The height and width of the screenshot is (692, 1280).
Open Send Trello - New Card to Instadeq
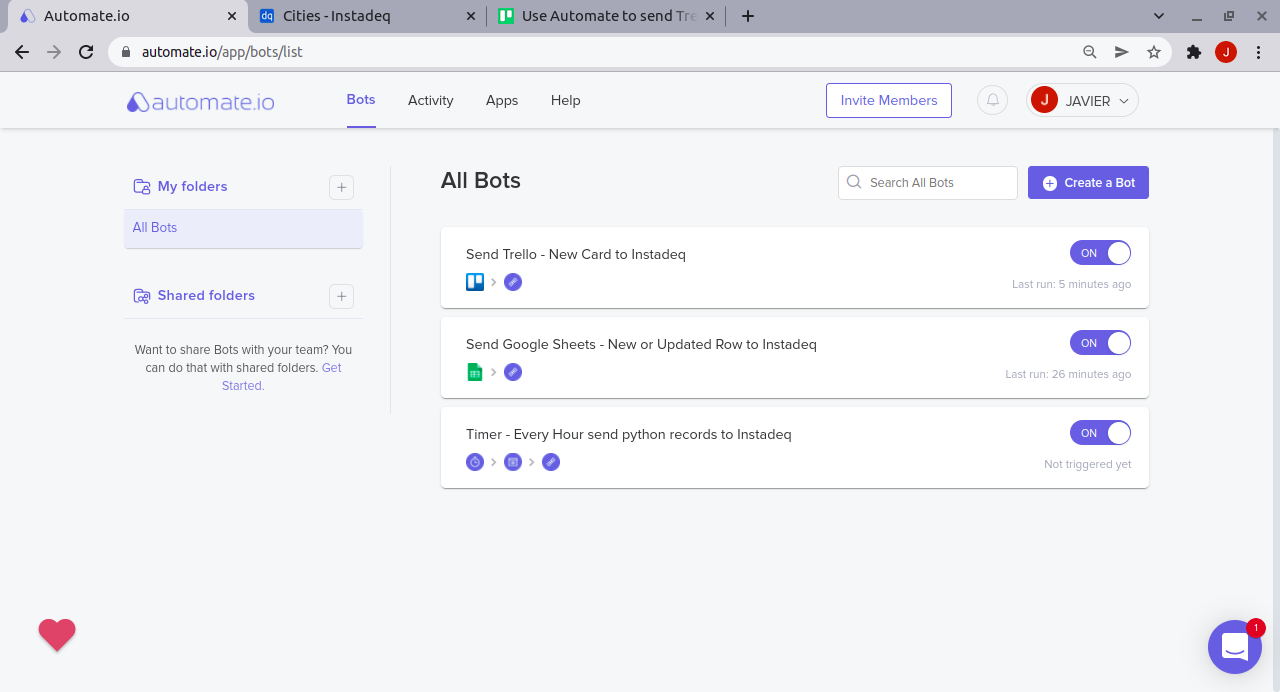click(576, 254)
